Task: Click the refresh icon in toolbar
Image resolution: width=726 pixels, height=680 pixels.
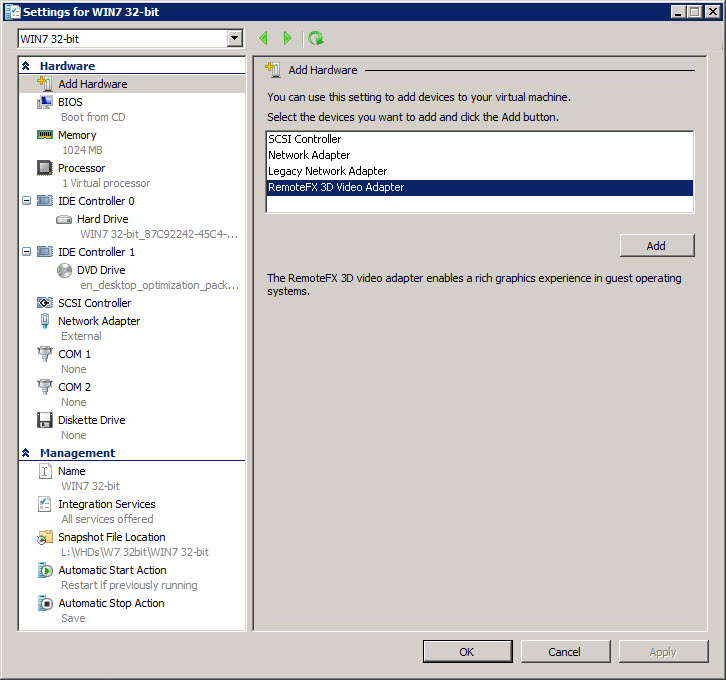Action: [316, 38]
